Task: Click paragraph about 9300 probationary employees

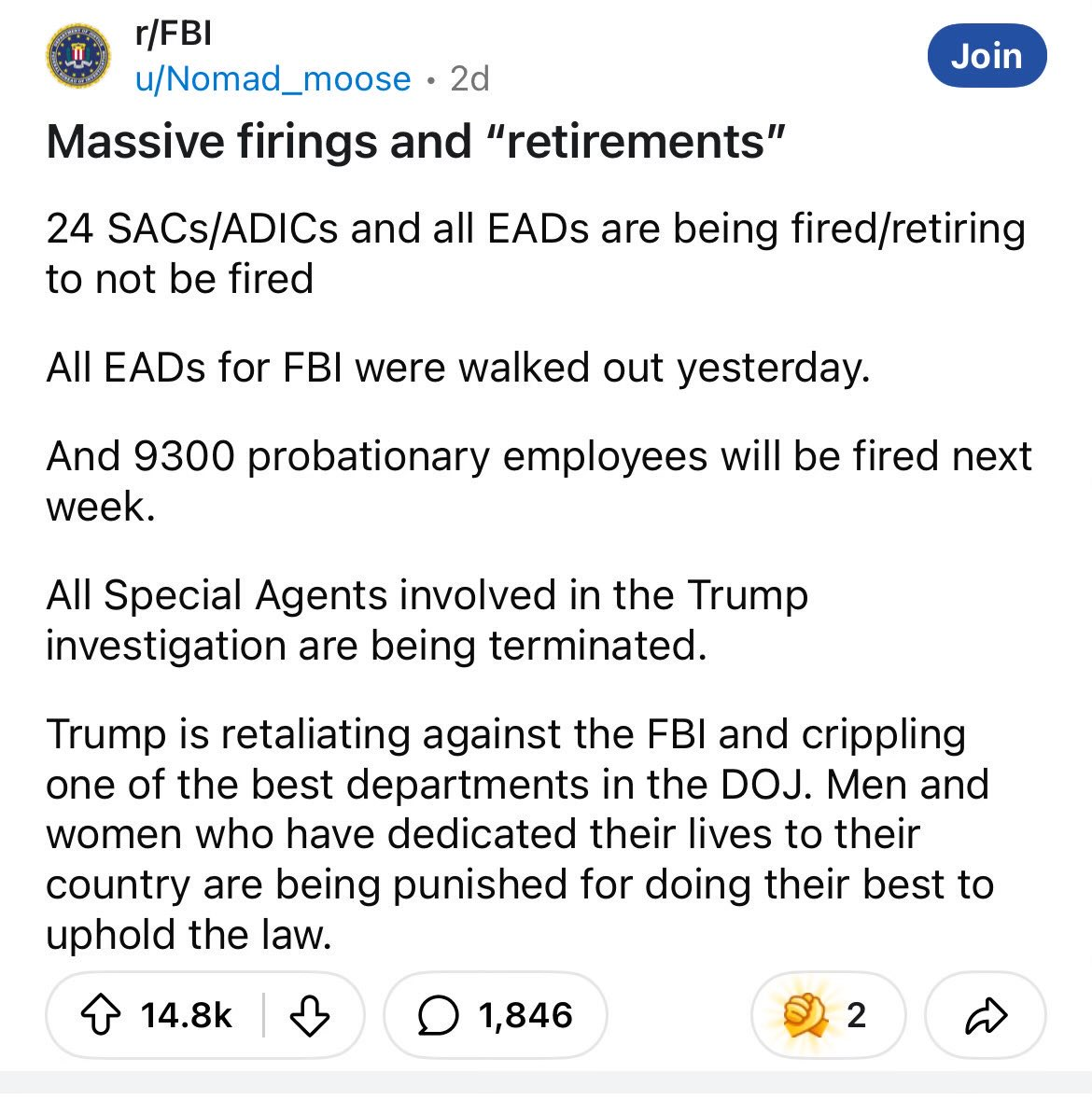Action: [x=539, y=481]
